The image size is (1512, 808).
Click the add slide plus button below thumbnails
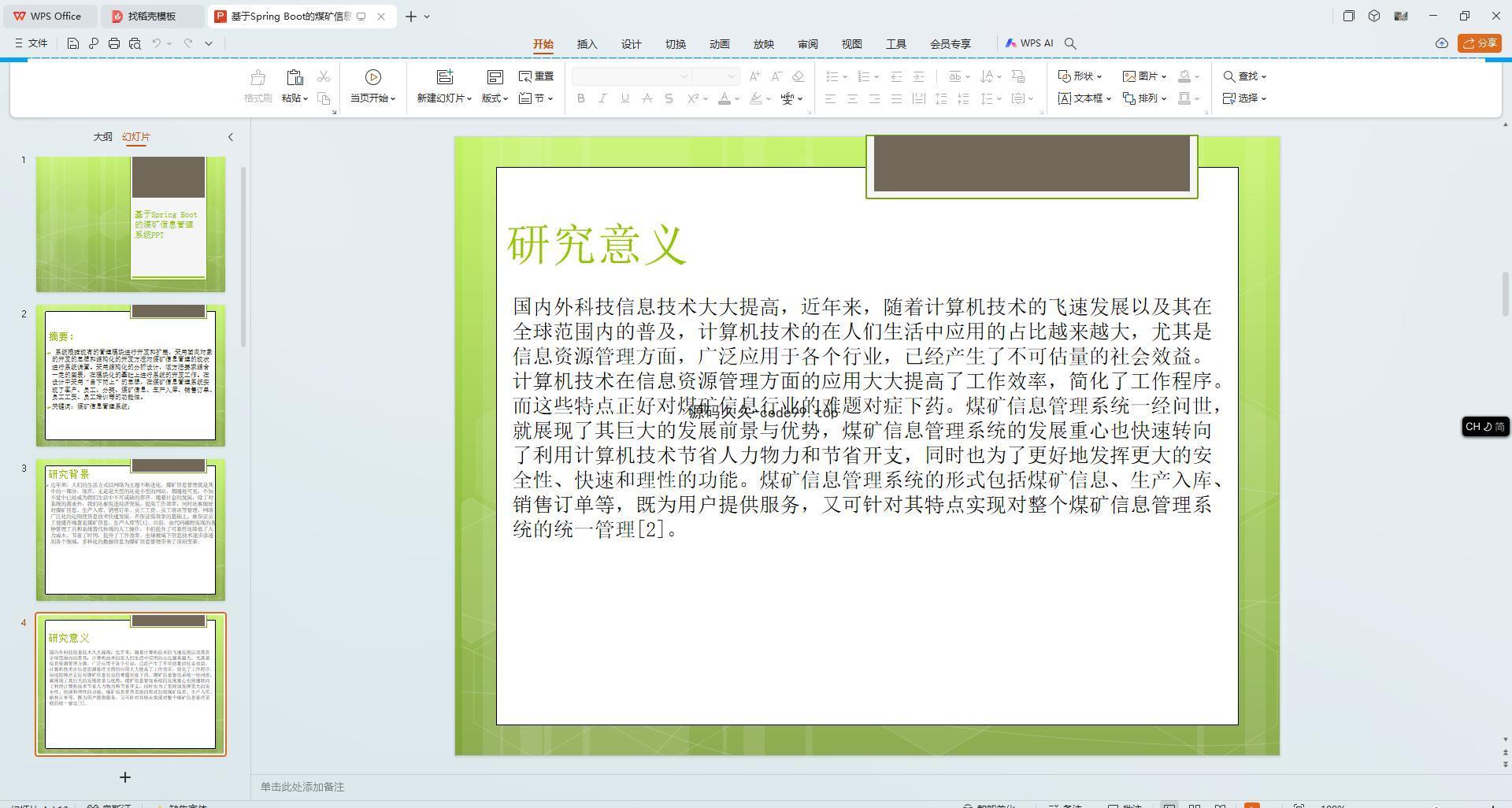point(124,777)
